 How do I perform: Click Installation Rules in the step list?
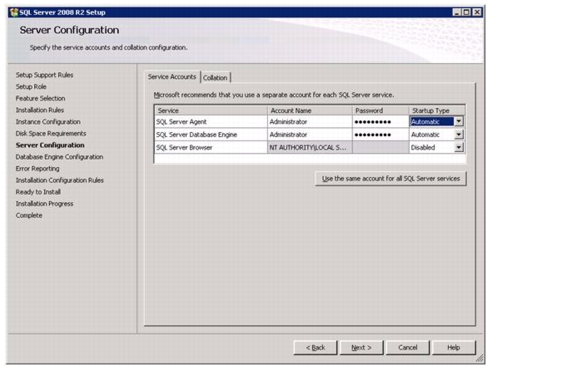click(x=40, y=110)
